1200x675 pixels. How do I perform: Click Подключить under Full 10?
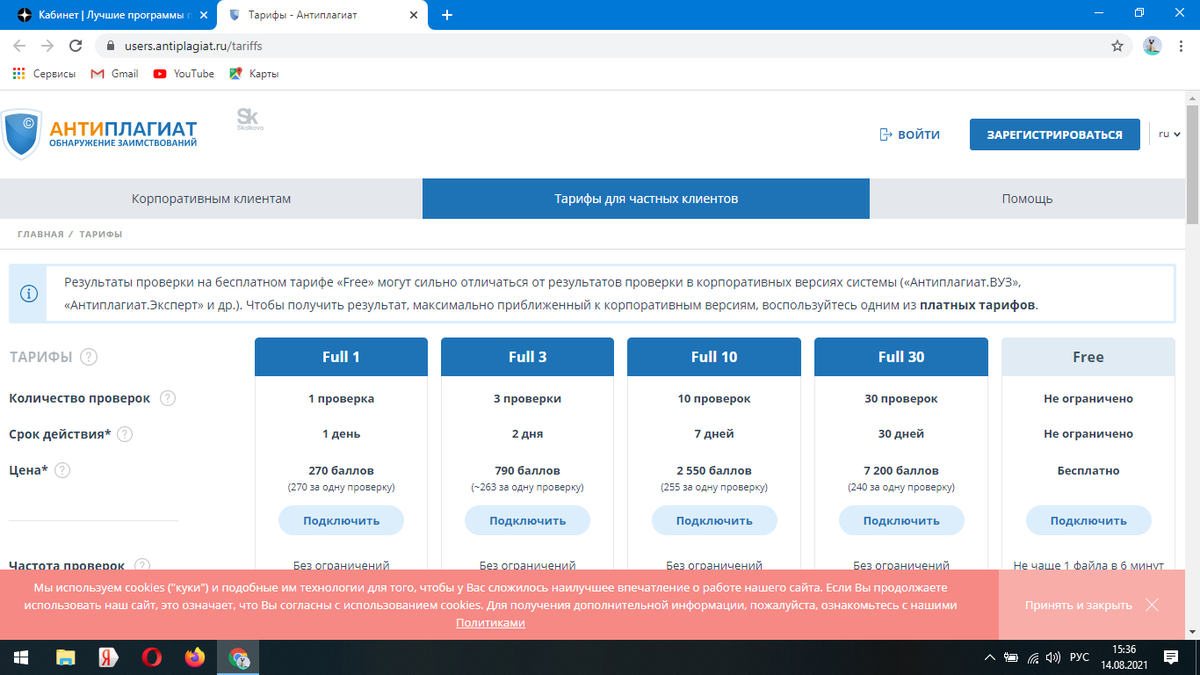pos(714,520)
